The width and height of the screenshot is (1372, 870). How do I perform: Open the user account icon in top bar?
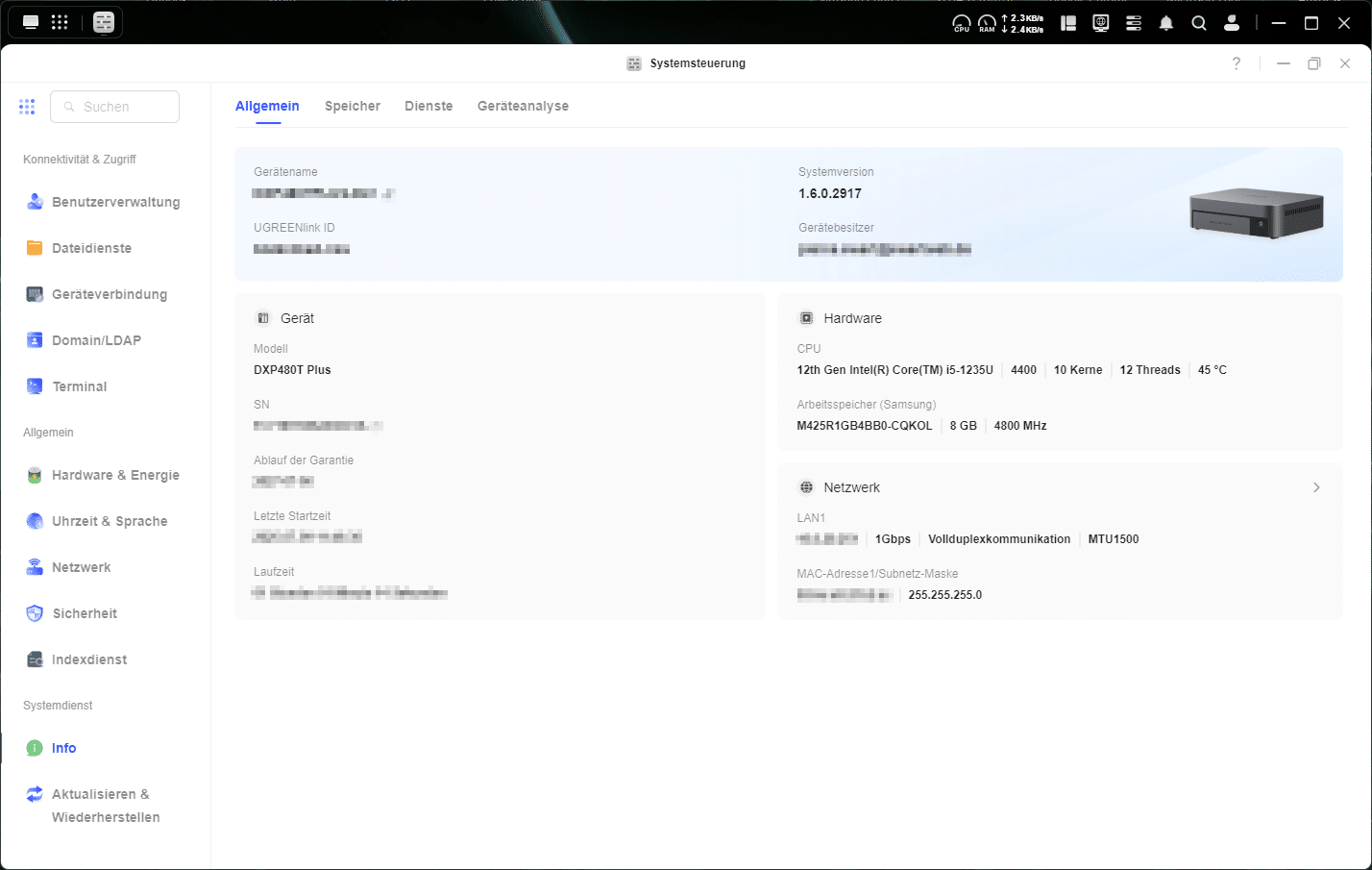pyautogui.click(x=1231, y=23)
